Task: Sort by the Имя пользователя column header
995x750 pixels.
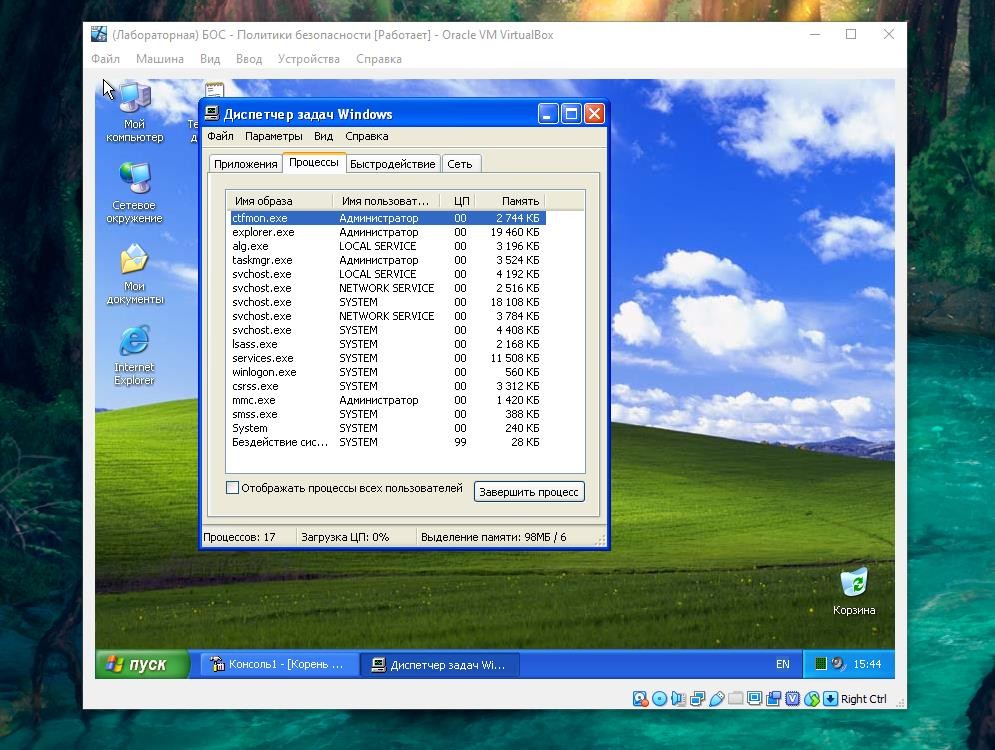Action: point(385,201)
